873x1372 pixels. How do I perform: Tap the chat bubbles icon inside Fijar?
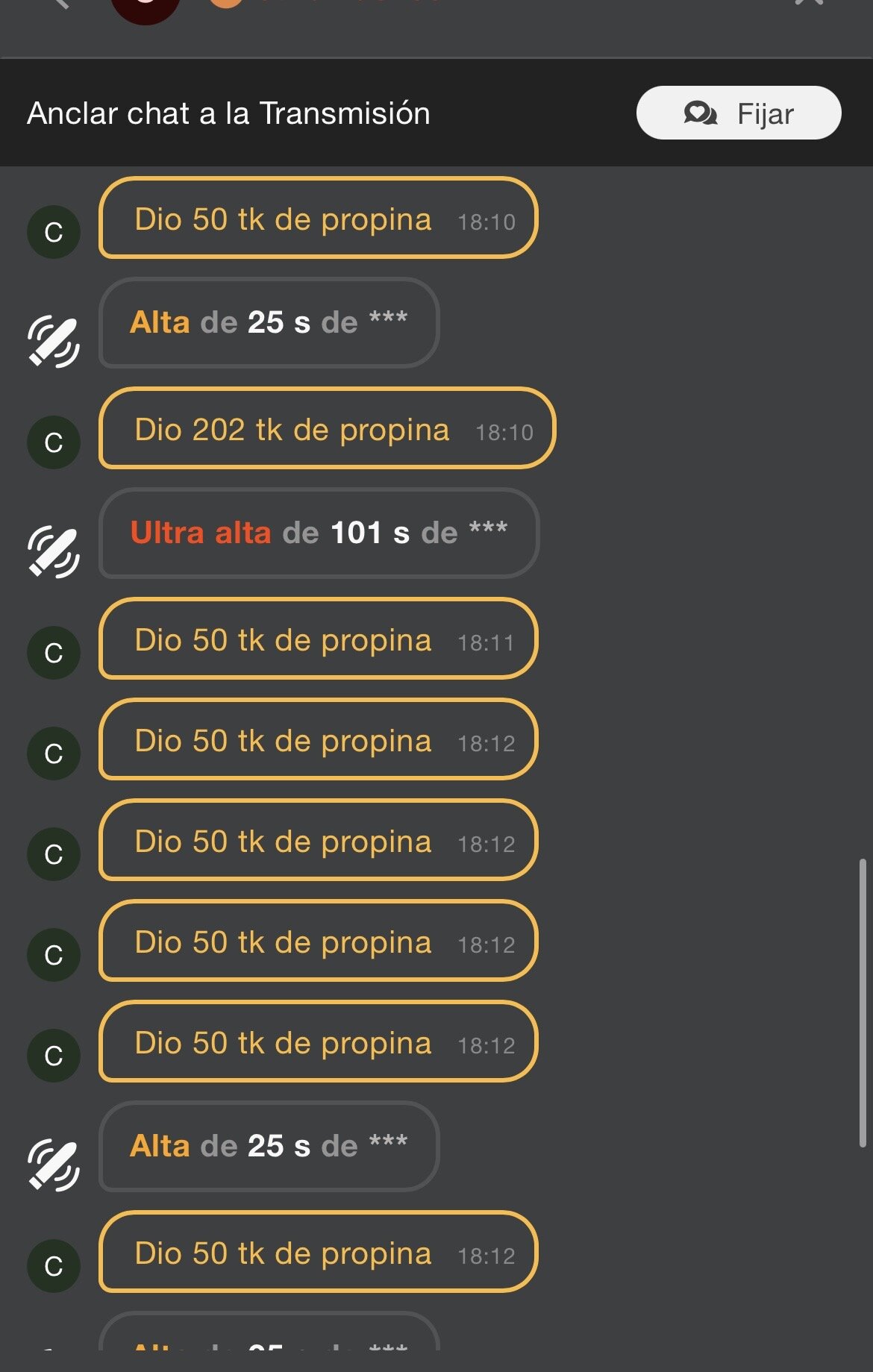pos(700,113)
